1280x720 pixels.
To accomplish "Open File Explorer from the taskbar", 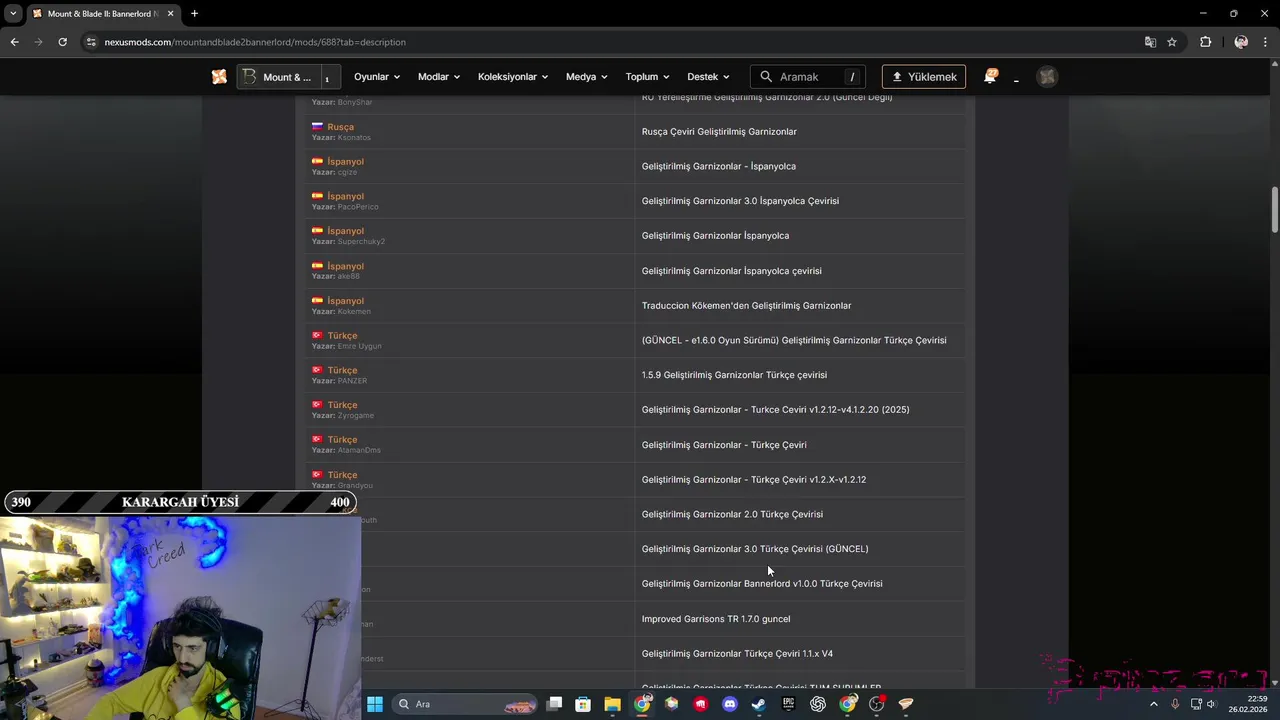I will [x=612, y=704].
